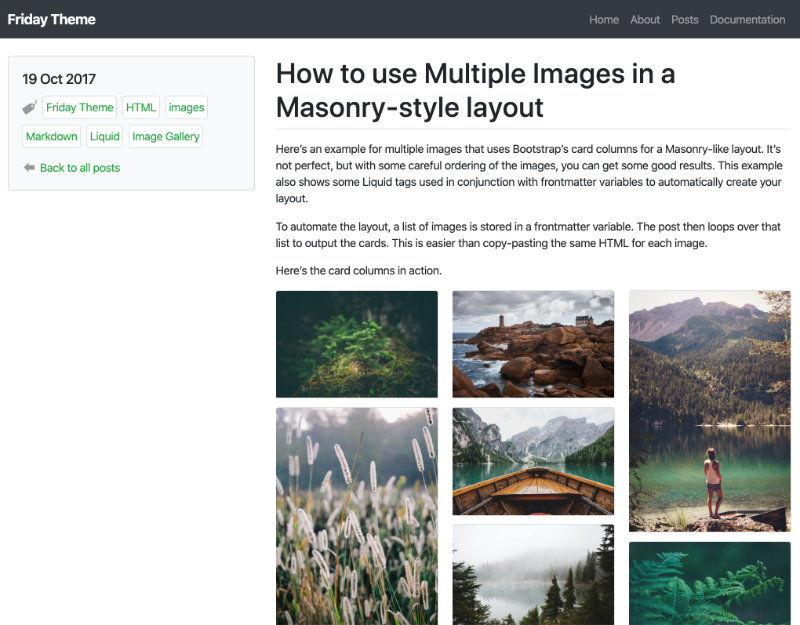
Task: Go to the Posts page
Action: (685, 19)
